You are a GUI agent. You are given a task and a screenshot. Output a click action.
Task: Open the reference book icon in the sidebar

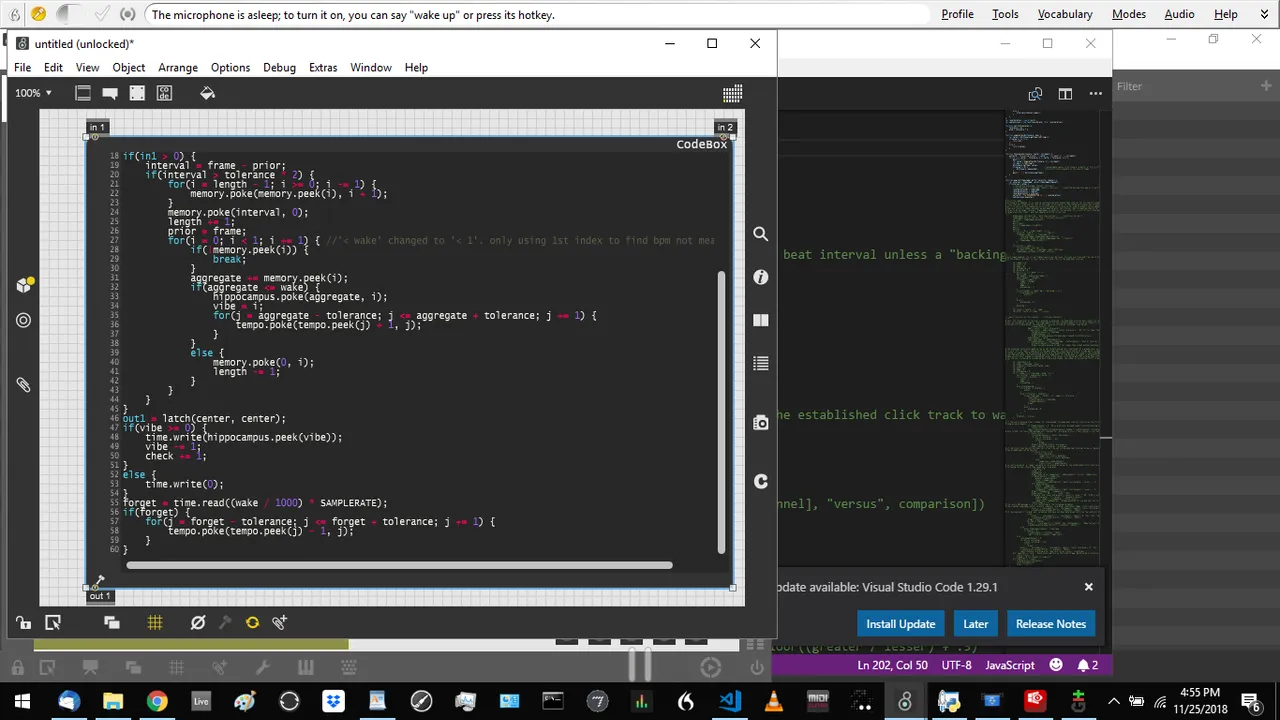[x=761, y=320]
